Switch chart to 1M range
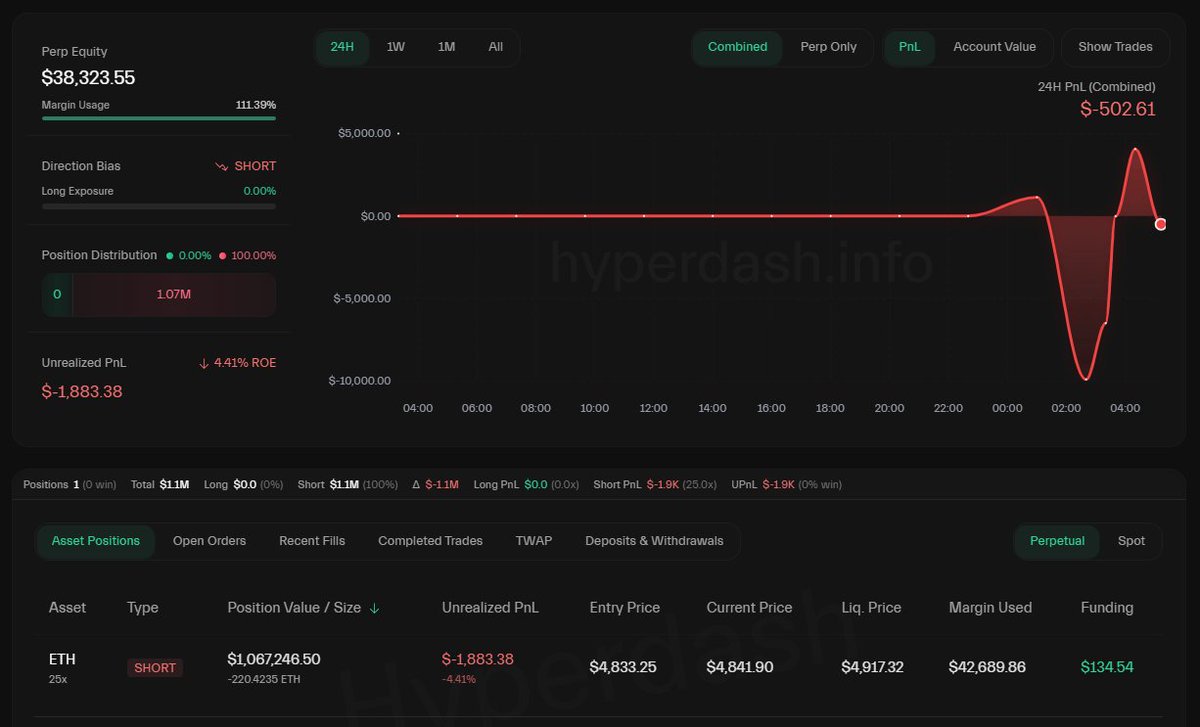This screenshot has height=727, width=1200. (446, 47)
